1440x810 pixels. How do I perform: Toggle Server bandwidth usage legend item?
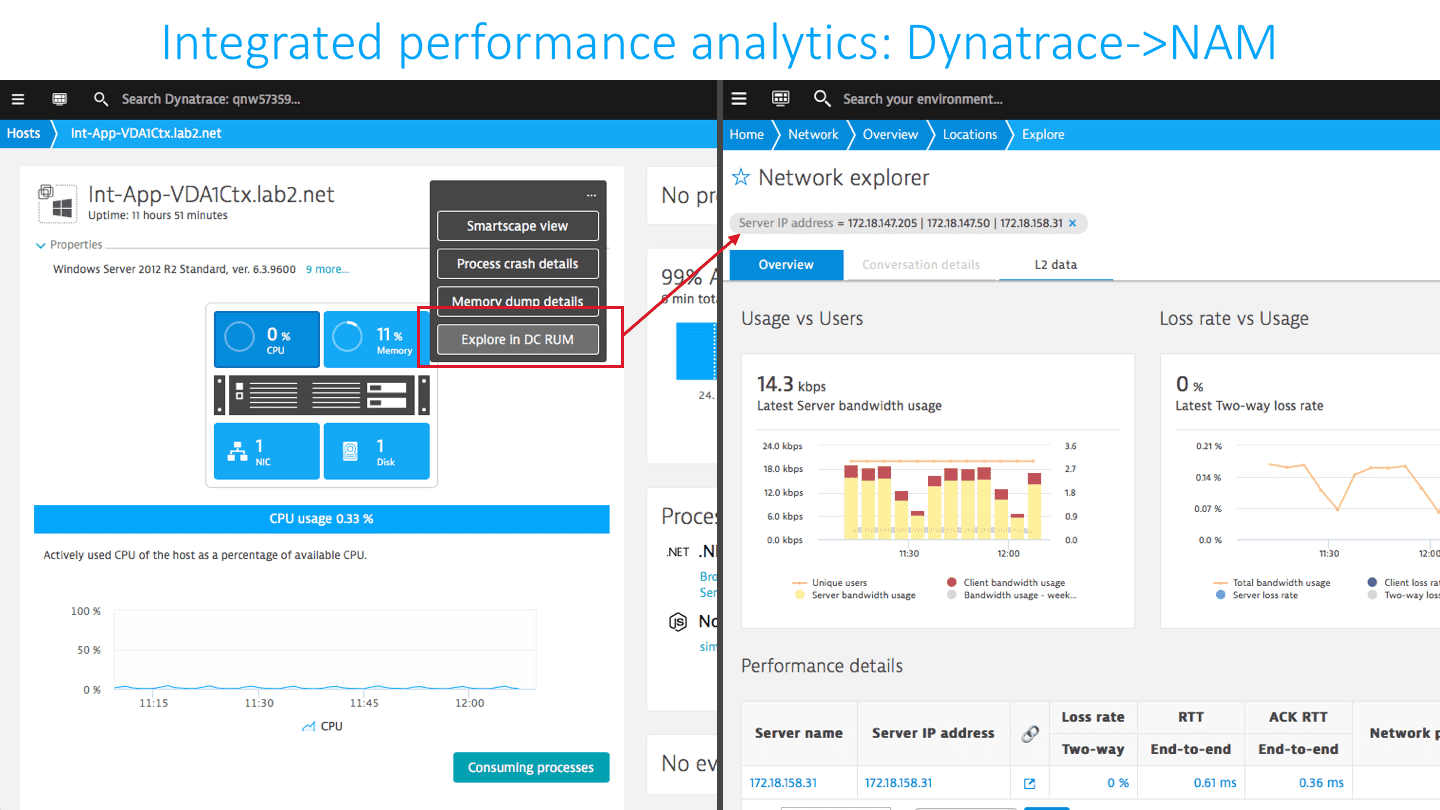pyautogui.click(x=853, y=595)
